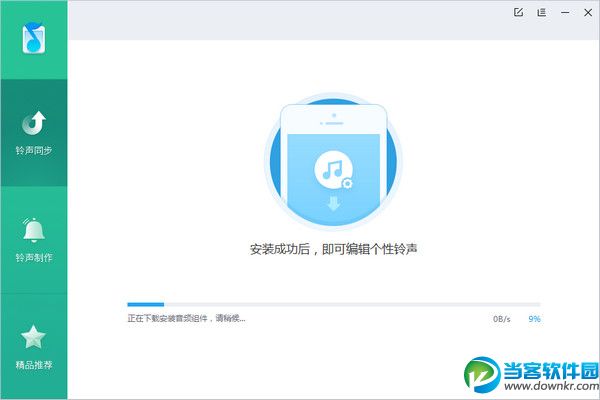Click the phone music download illustration

click(x=333, y=162)
